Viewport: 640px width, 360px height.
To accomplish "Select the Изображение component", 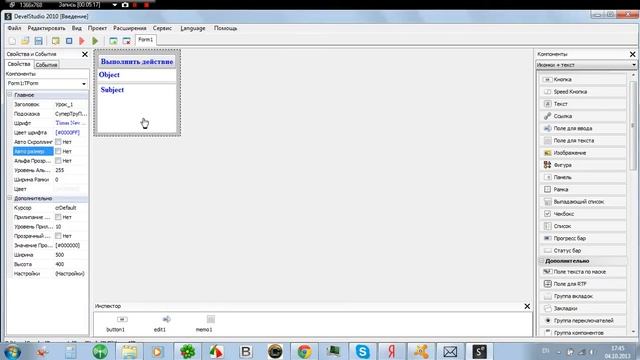I will 583,153.
